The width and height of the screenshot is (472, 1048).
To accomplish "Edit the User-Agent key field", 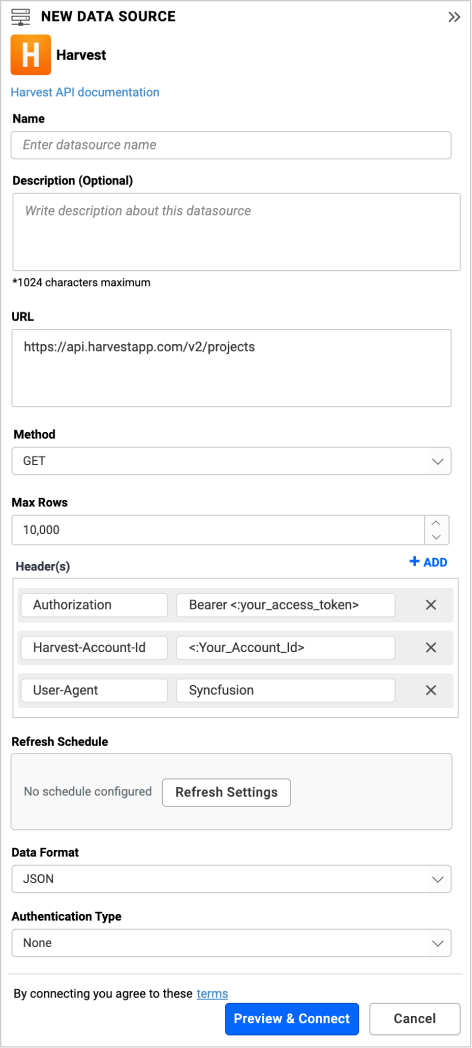I will click(x=94, y=690).
